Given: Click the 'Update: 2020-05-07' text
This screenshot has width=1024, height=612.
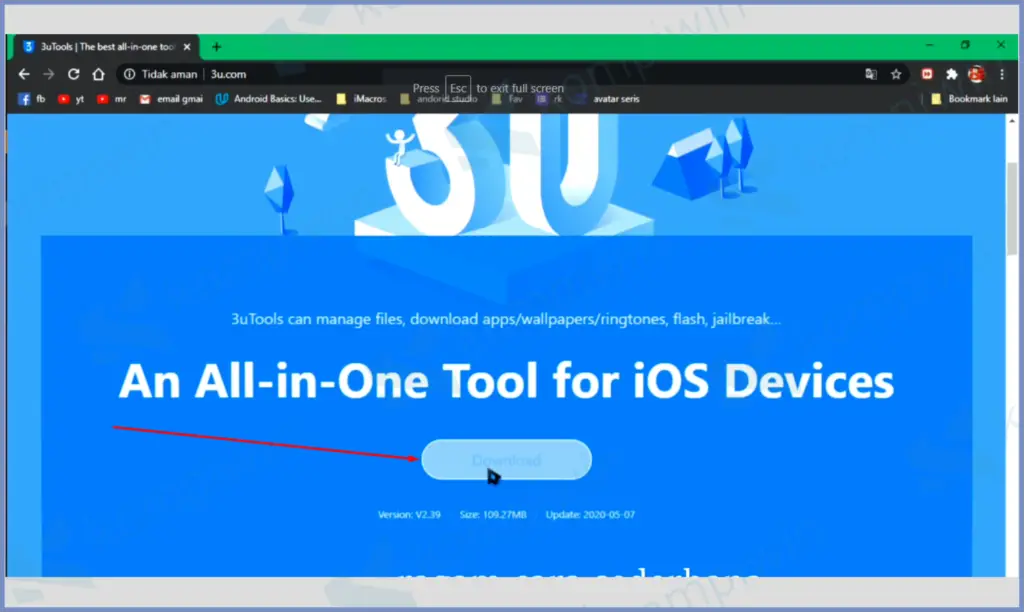Looking at the screenshot, I should (x=590, y=515).
